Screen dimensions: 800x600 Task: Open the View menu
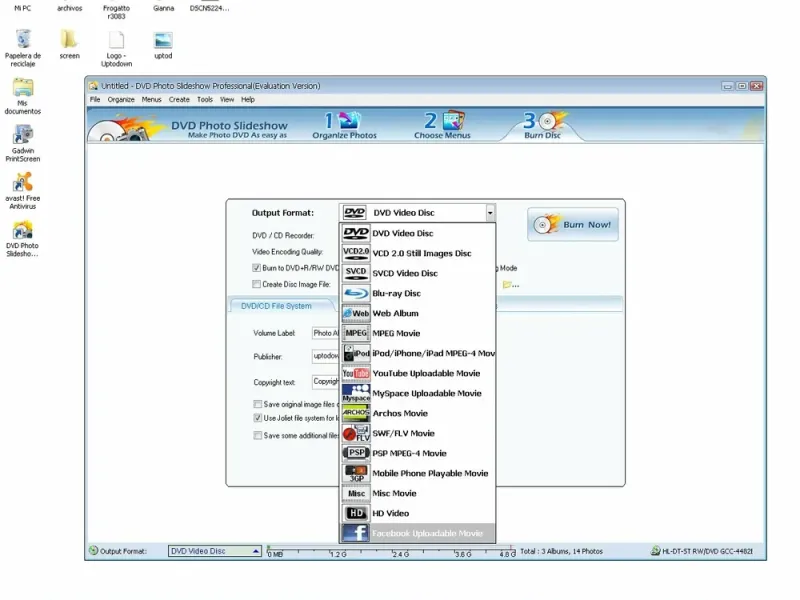[x=227, y=99]
